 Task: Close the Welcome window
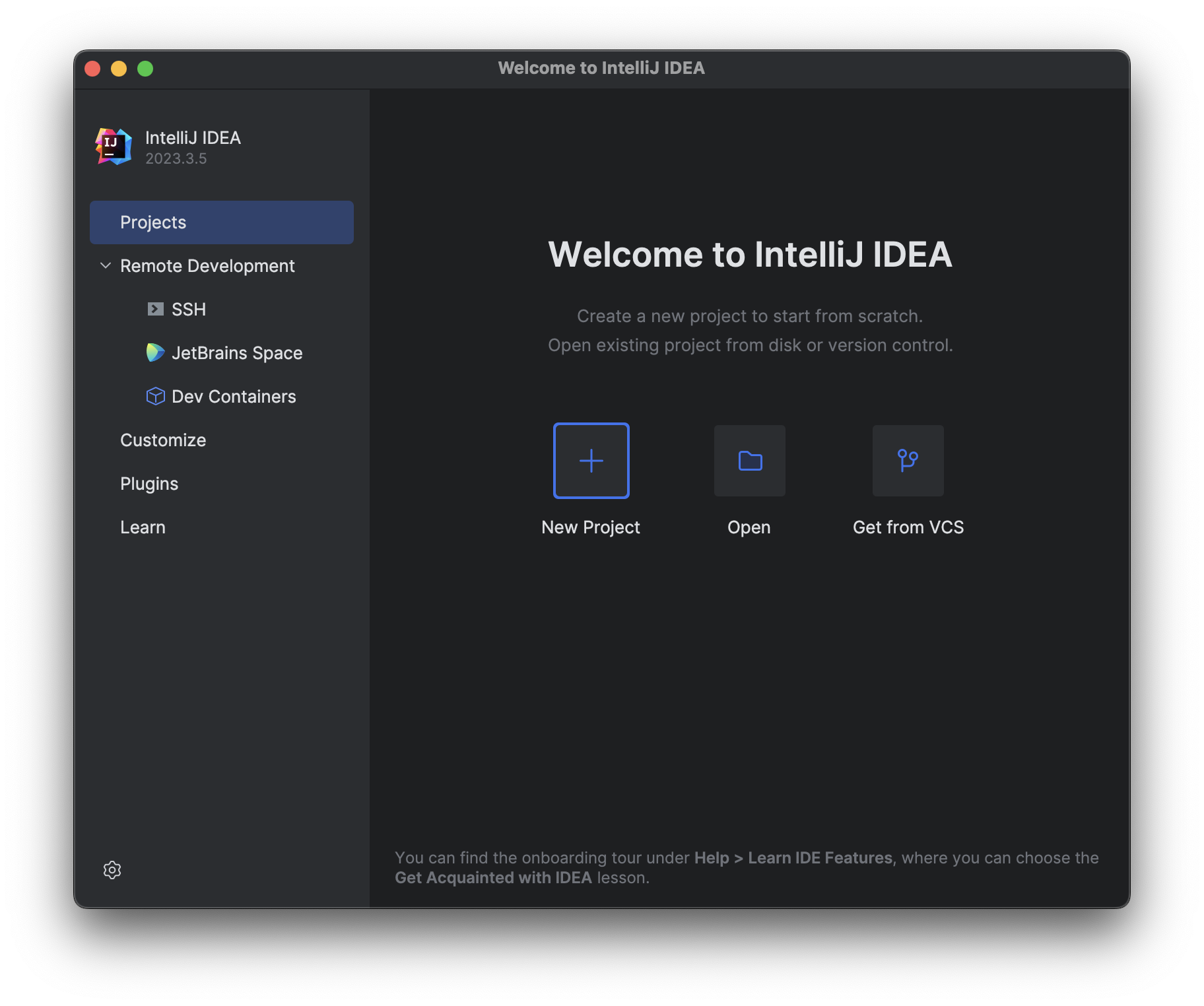click(92, 69)
